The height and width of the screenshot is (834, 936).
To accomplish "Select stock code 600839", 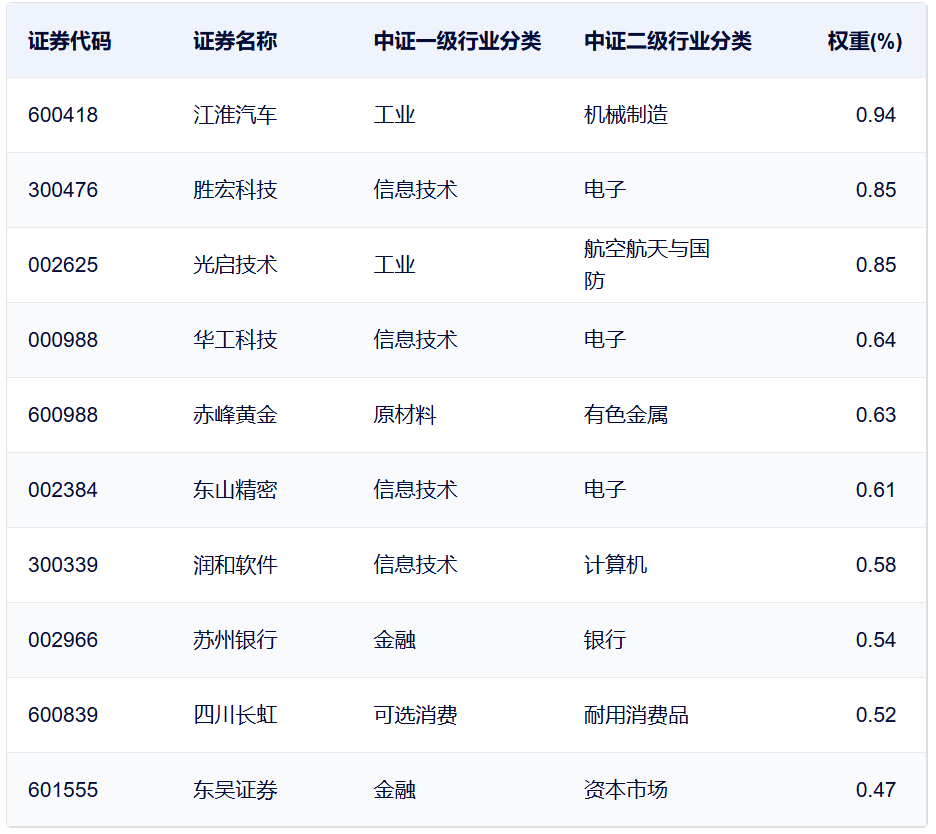I will (63, 715).
